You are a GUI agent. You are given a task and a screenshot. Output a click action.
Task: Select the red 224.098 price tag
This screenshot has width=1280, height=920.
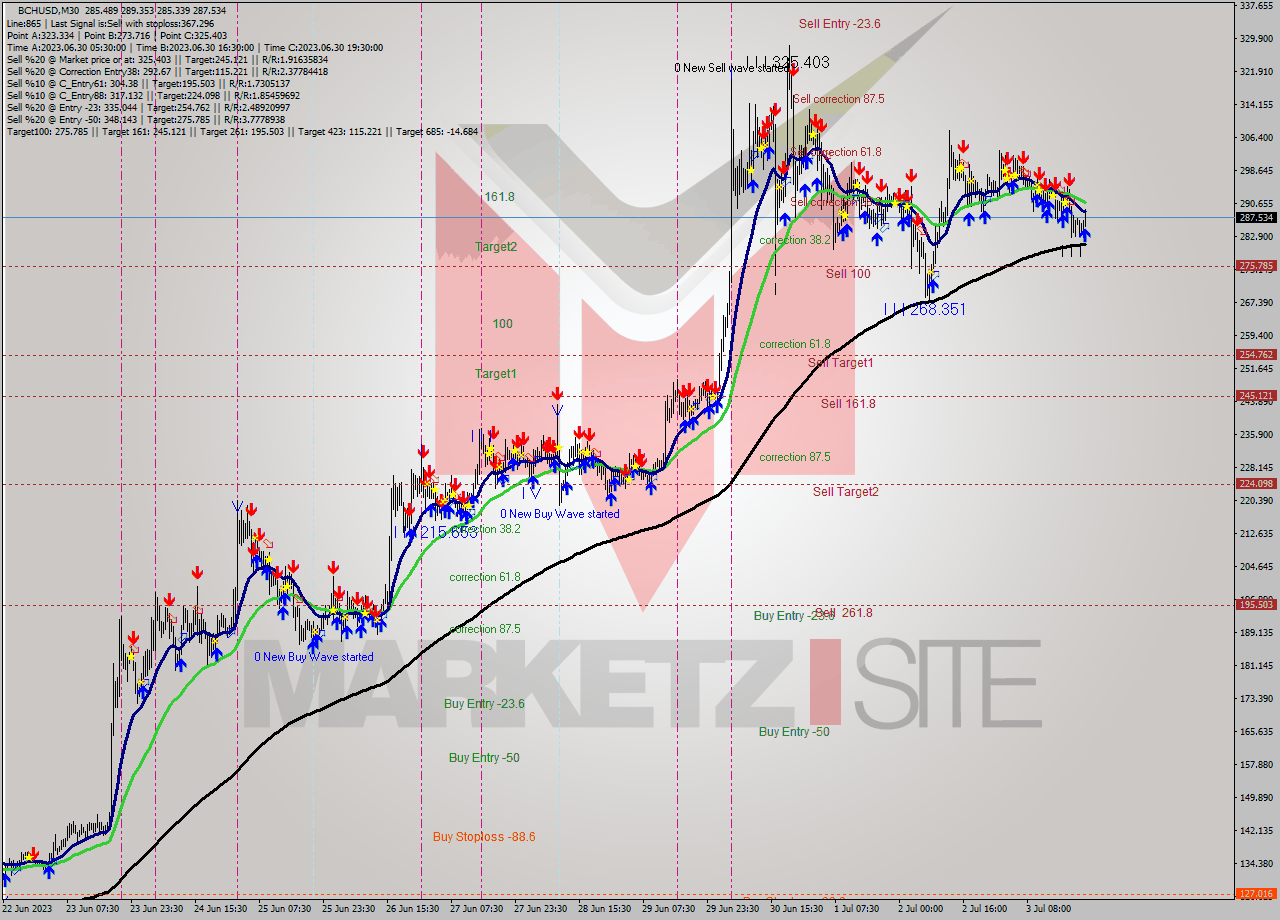pos(1256,484)
